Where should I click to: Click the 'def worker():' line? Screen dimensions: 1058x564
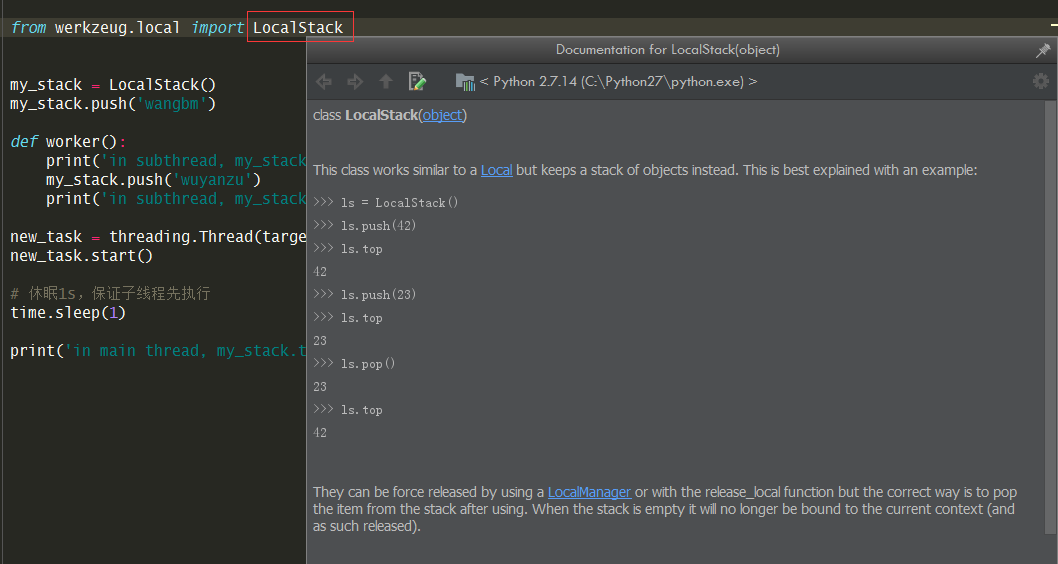[68, 142]
